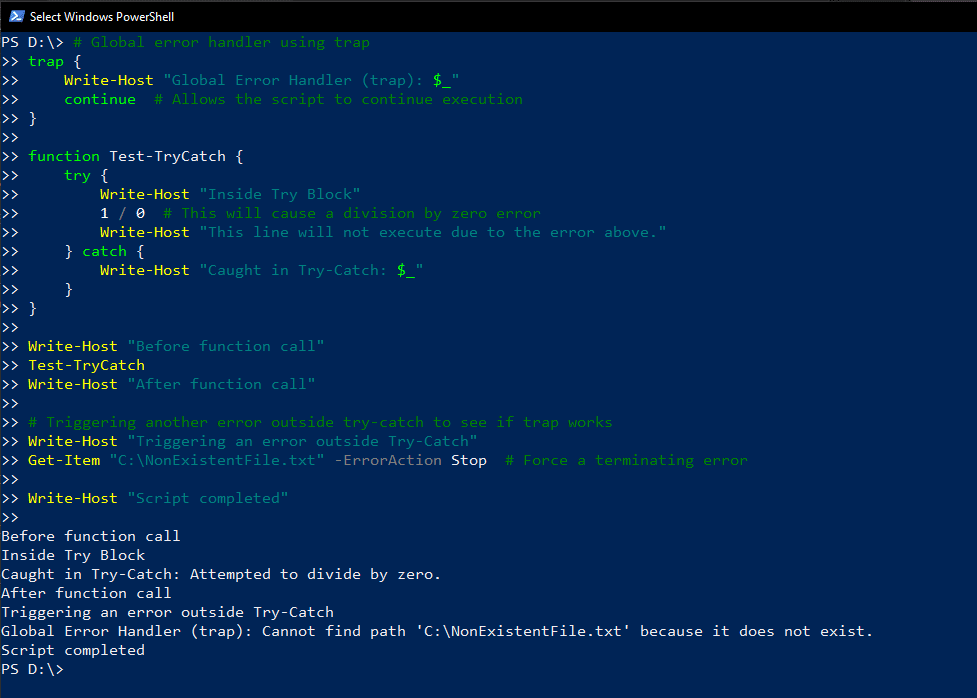Image resolution: width=977 pixels, height=698 pixels.
Task: Click the 'Stop' argument after -ErrorAction
Action: (x=469, y=461)
